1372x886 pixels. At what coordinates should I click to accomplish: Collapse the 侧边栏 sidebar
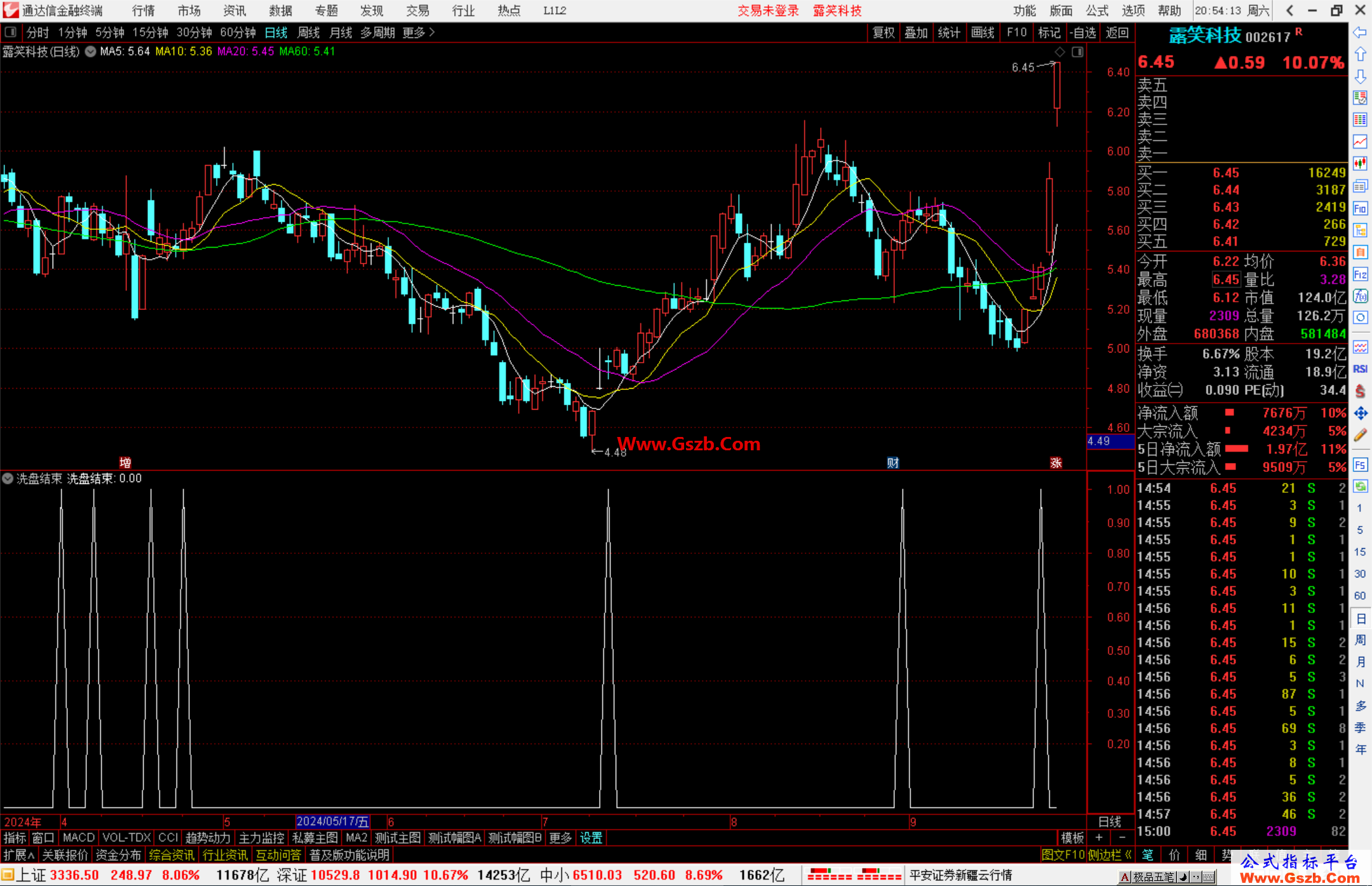(1110, 855)
